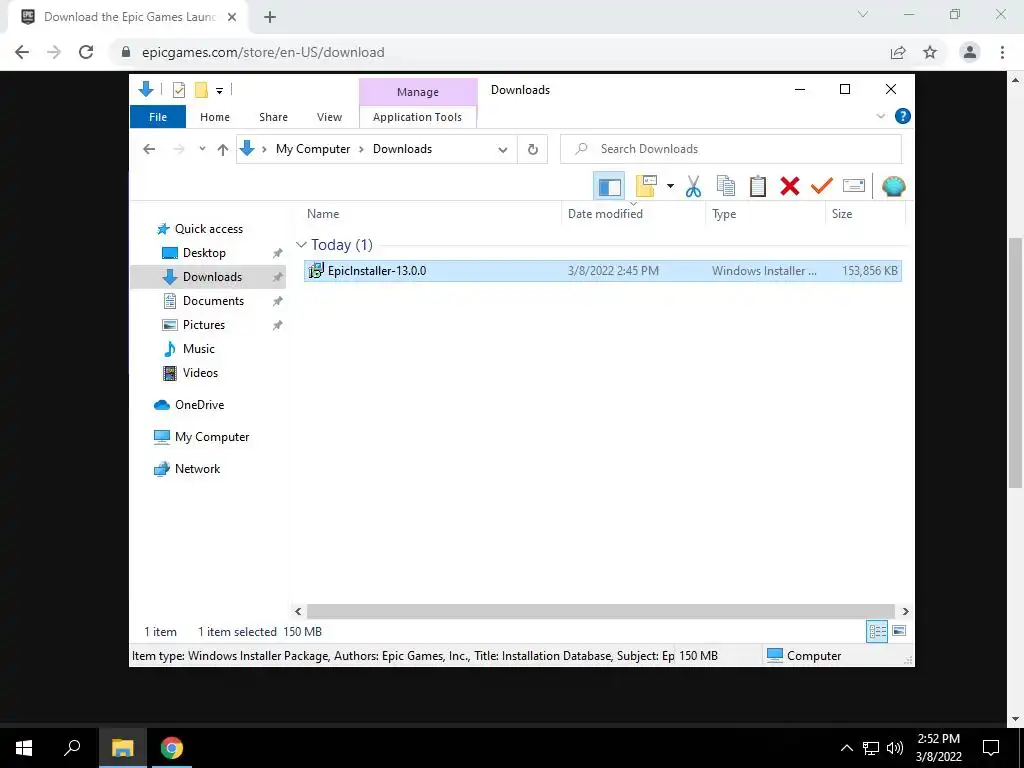Click the Copy icon in Explorer toolbar
The height and width of the screenshot is (768, 1024).
coord(726,187)
